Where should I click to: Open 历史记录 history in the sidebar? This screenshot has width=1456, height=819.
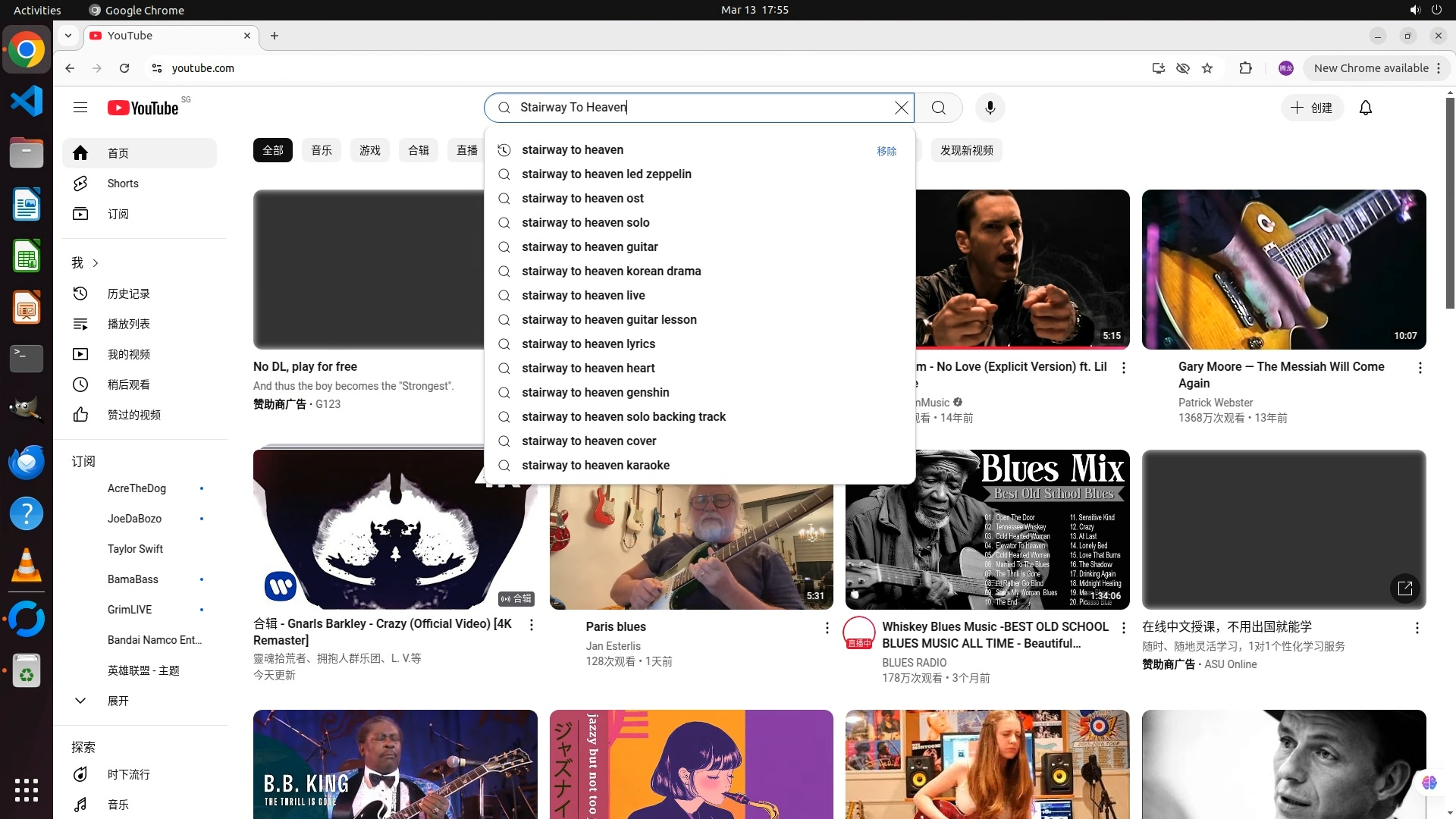click(128, 293)
